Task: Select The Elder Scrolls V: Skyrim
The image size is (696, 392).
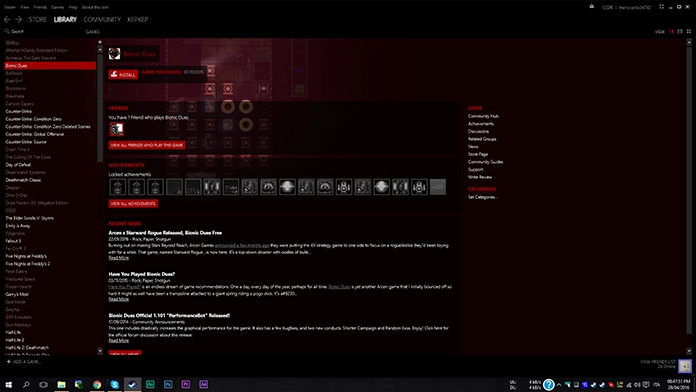Action: click(x=50, y=218)
